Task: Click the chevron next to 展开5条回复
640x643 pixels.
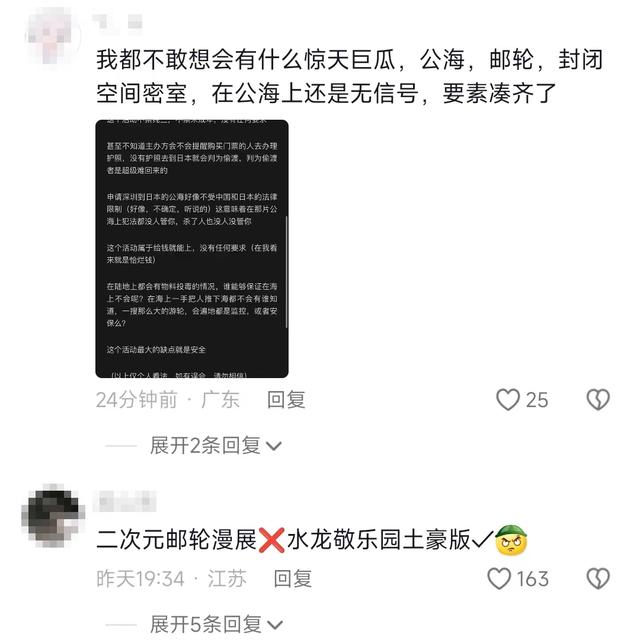Action: click(x=274, y=625)
